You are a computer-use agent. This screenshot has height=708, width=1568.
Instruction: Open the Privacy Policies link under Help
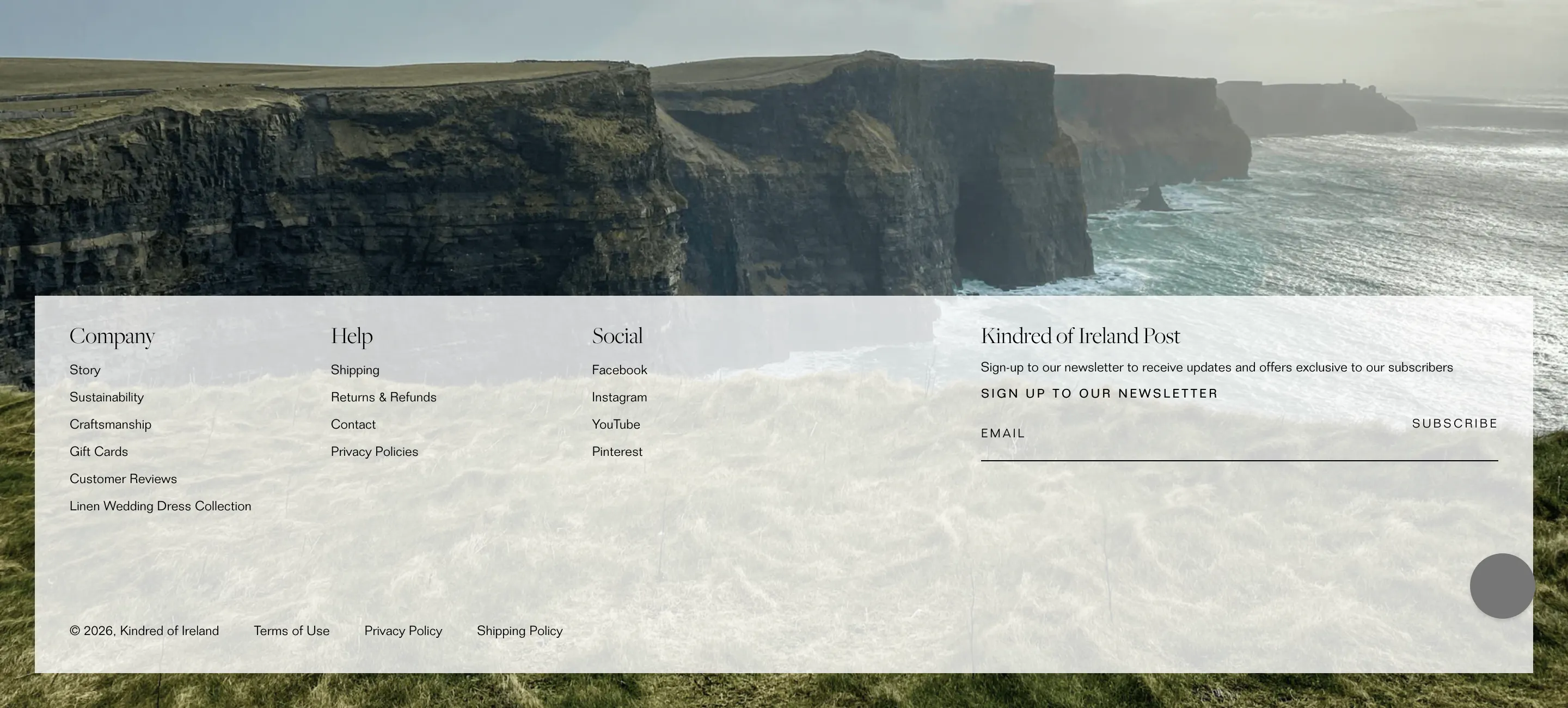coord(375,451)
